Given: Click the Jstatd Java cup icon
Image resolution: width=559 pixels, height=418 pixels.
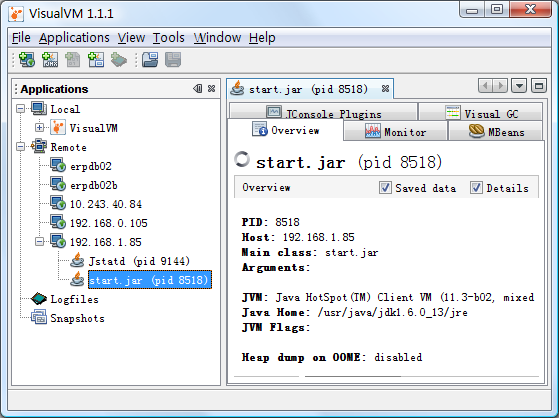Looking at the screenshot, I should [x=77, y=260].
